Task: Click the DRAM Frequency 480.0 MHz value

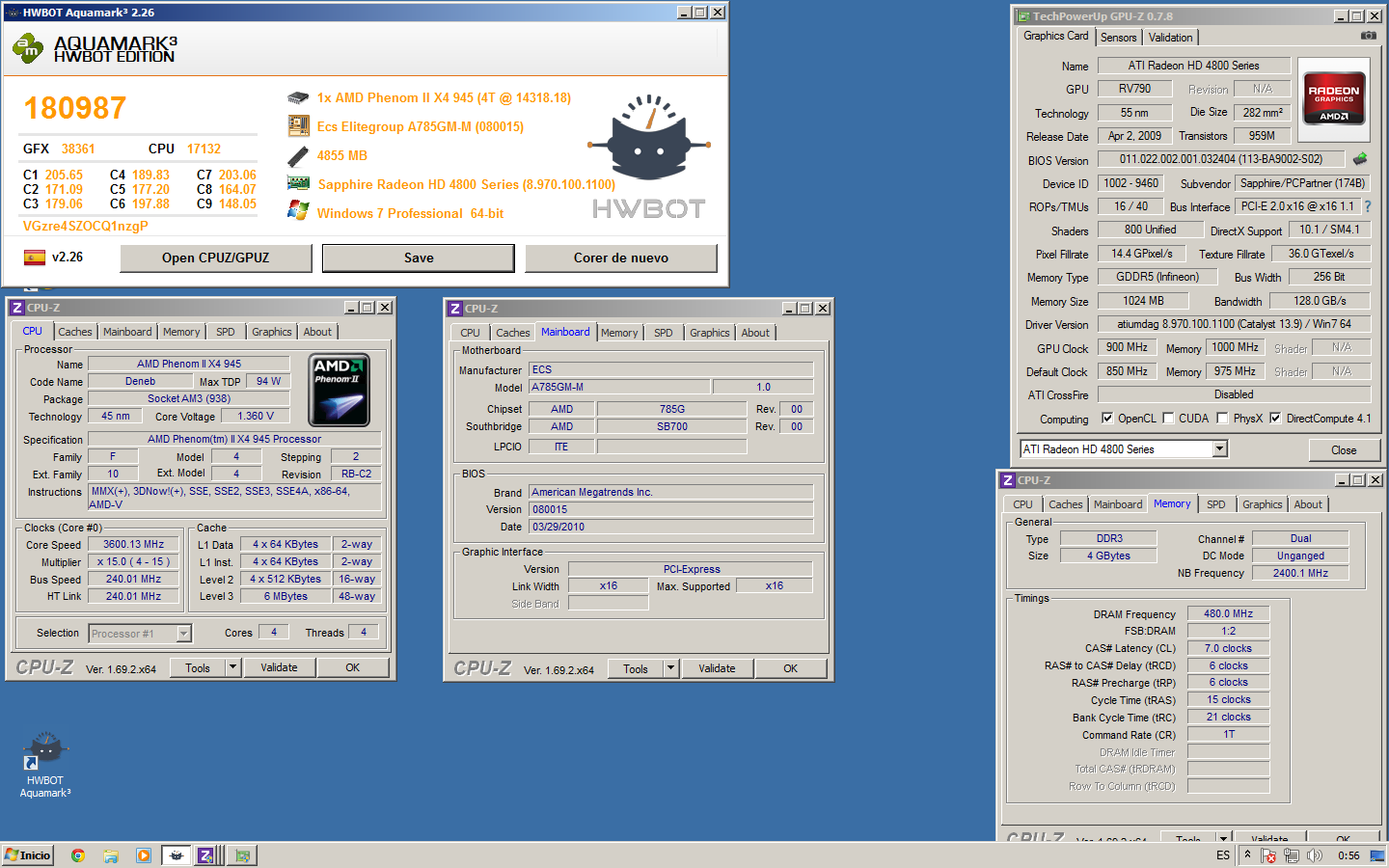Action: point(1229,613)
